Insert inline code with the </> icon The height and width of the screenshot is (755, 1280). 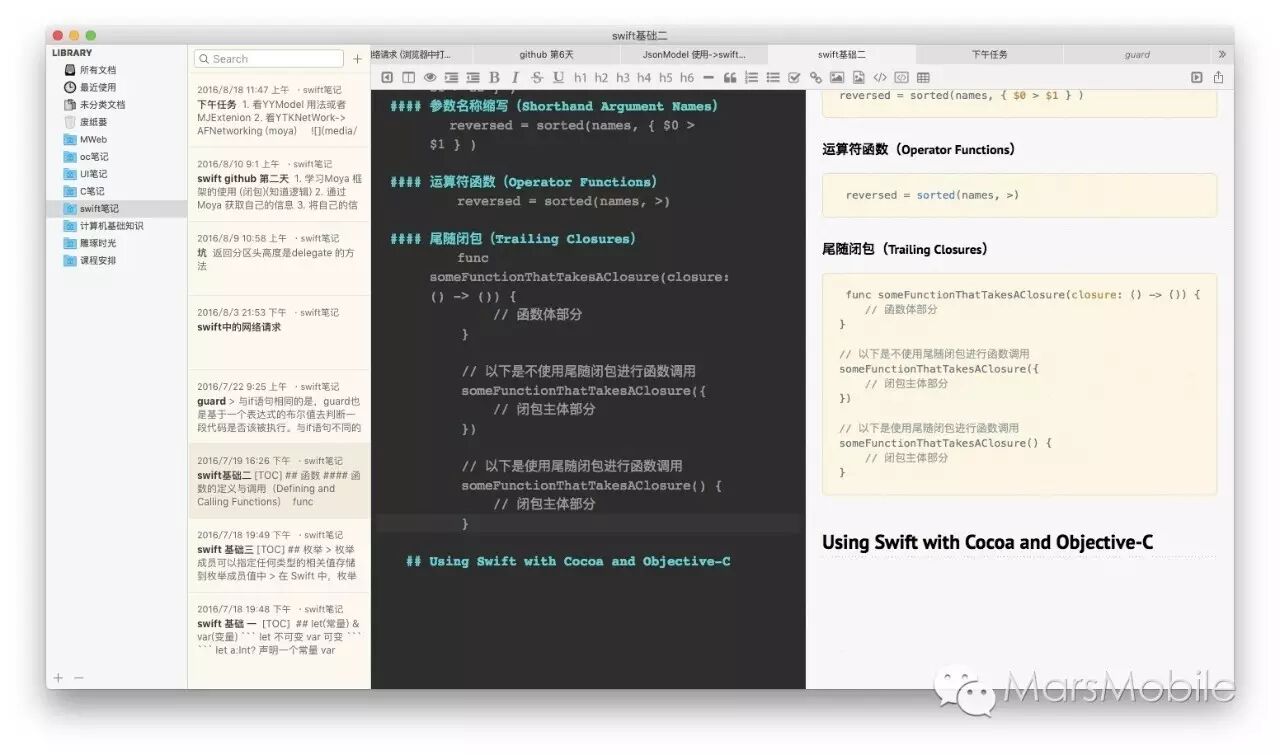click(x=880, y=77)
